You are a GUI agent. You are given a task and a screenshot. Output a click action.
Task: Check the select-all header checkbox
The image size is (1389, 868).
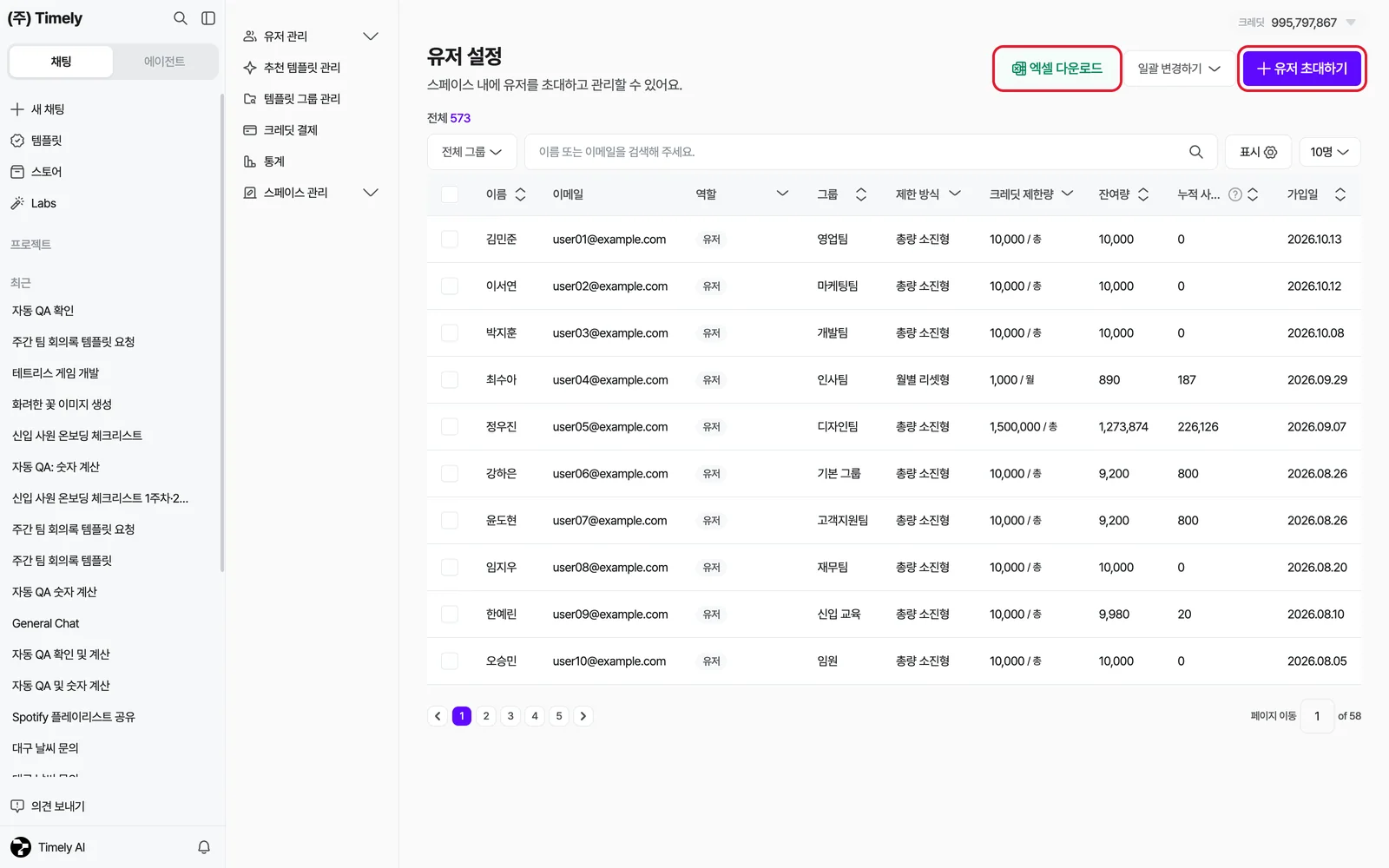pyautogui.click(x=450, y=194)
